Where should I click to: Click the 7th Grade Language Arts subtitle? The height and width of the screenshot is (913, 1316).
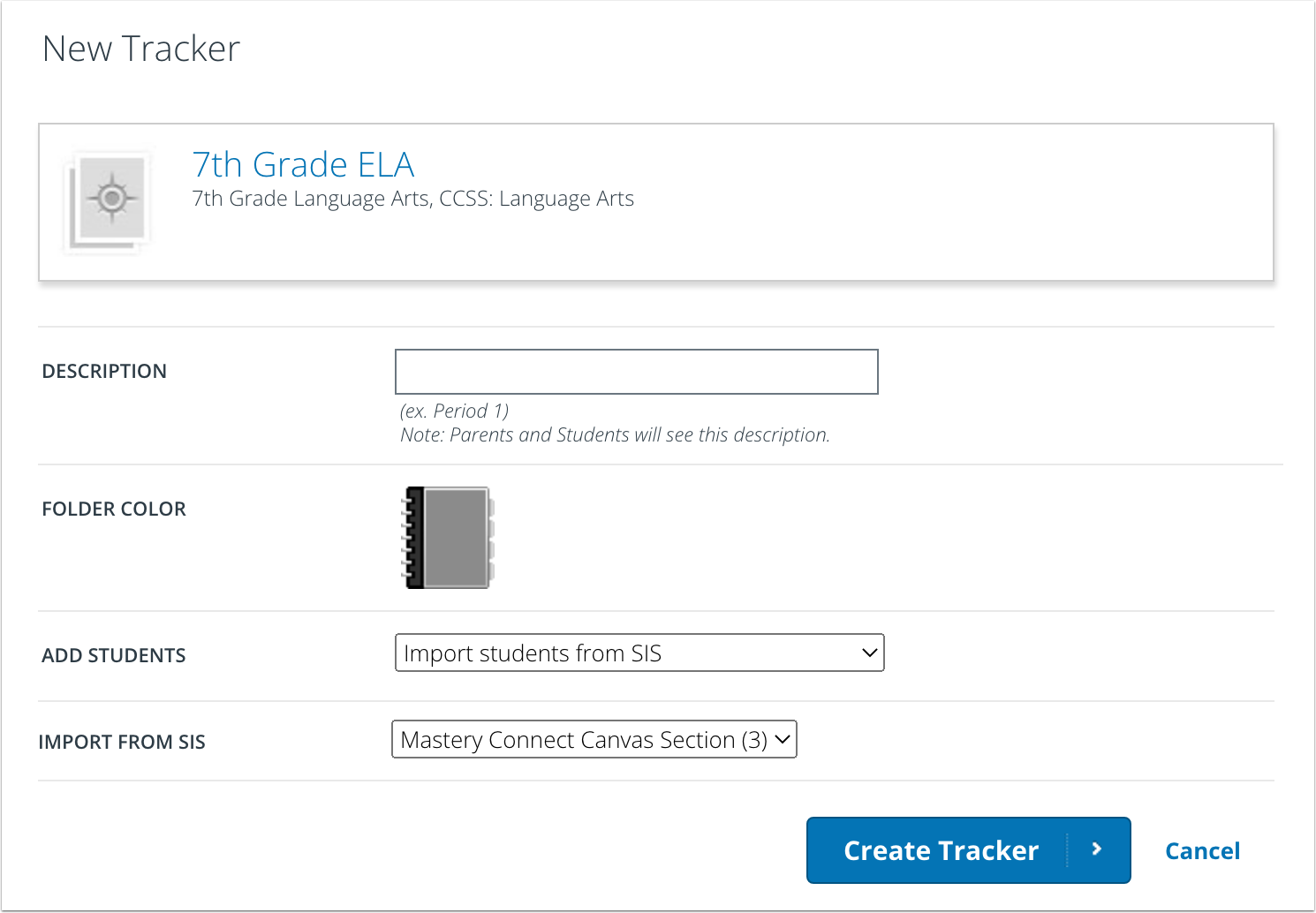pyautogui.click(x=412, y=200)
